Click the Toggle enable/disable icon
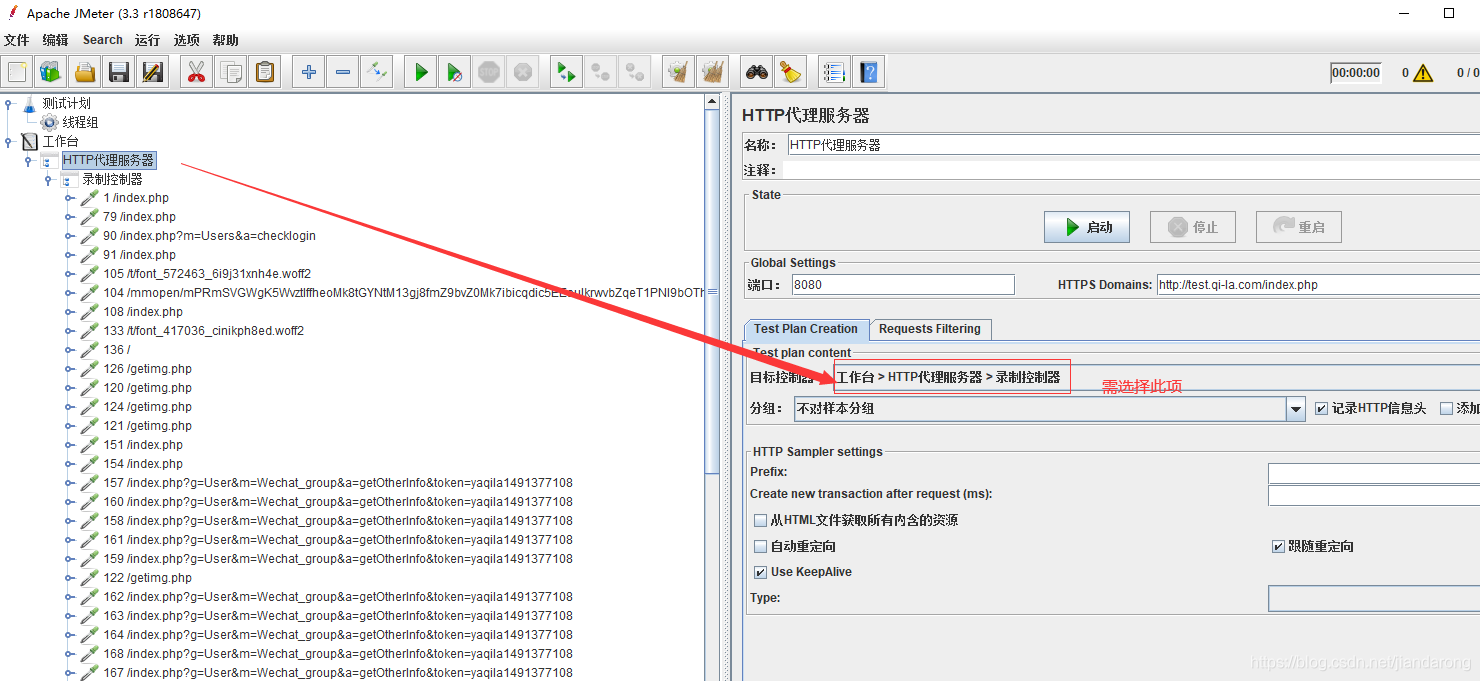The width and height of the screenshot is (1480, 681). pos(377,72)
